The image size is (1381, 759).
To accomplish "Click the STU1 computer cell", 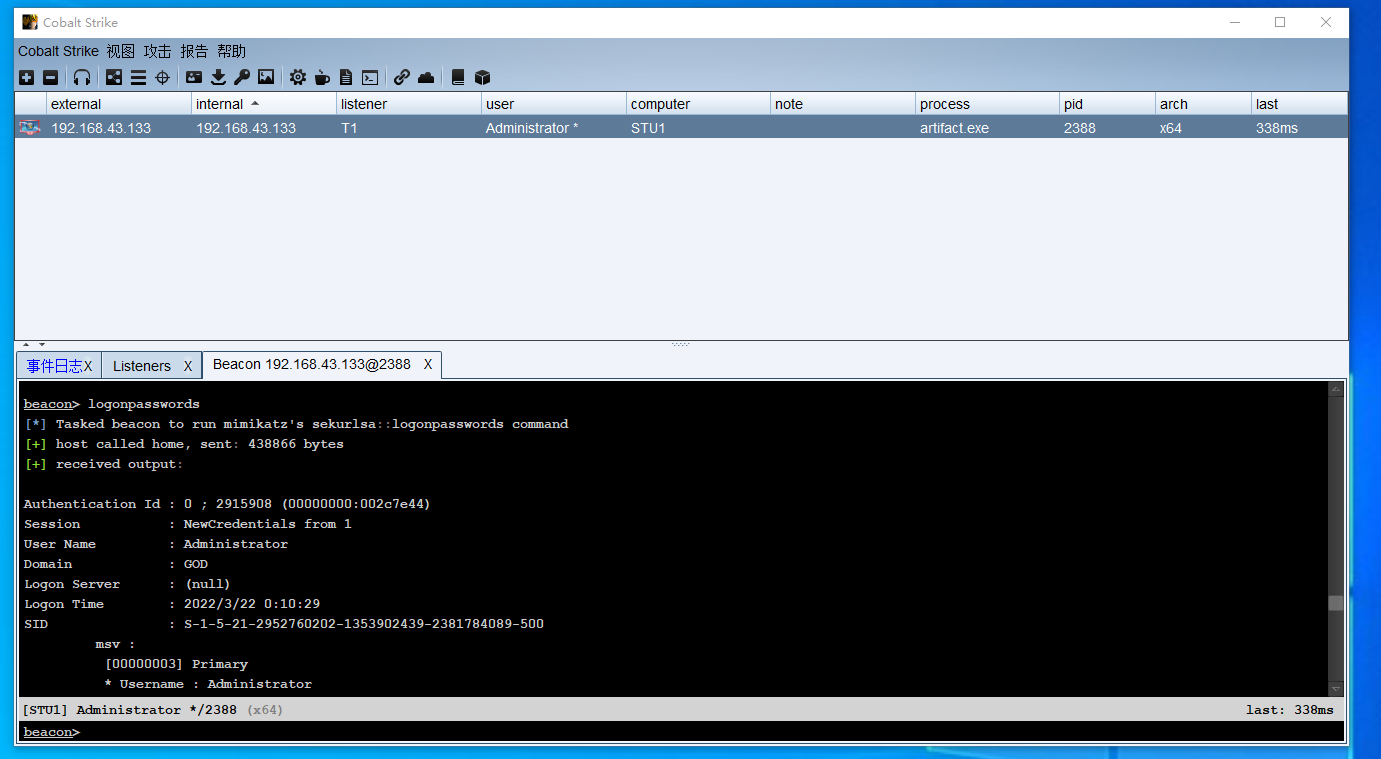I will pyautogui.click(x=698, y=128).
